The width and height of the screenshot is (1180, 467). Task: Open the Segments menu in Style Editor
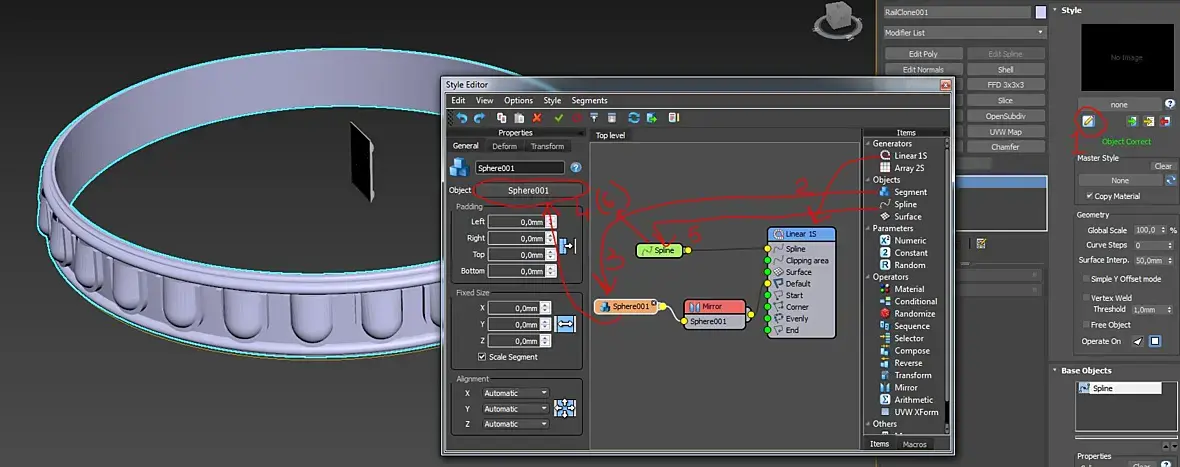(x=589, y=101)
